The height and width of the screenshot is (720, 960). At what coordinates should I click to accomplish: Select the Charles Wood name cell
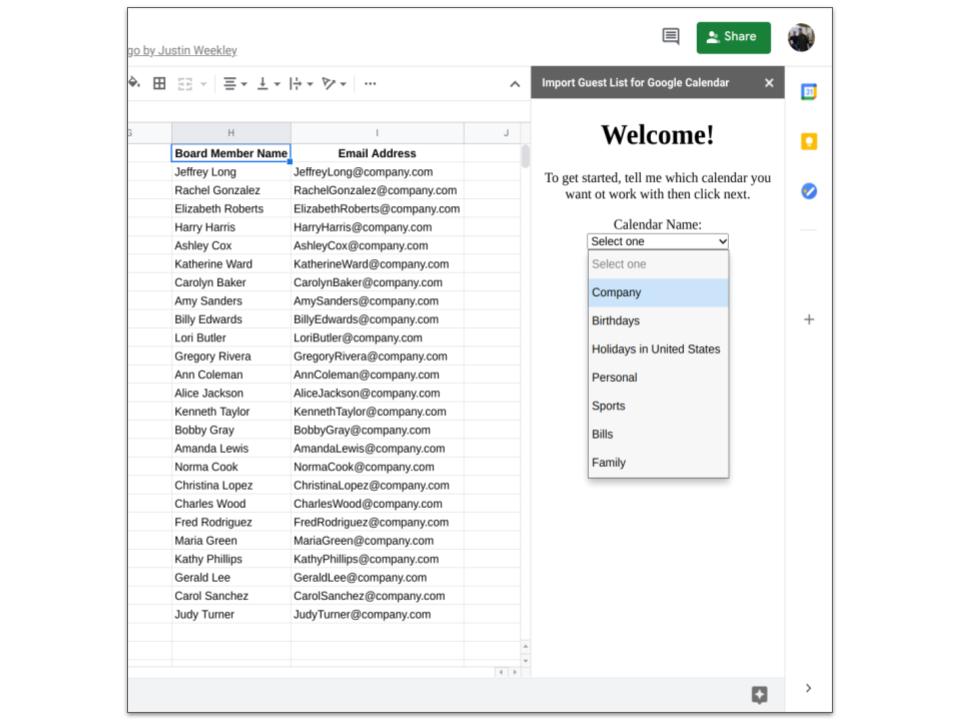pos(231,503)
